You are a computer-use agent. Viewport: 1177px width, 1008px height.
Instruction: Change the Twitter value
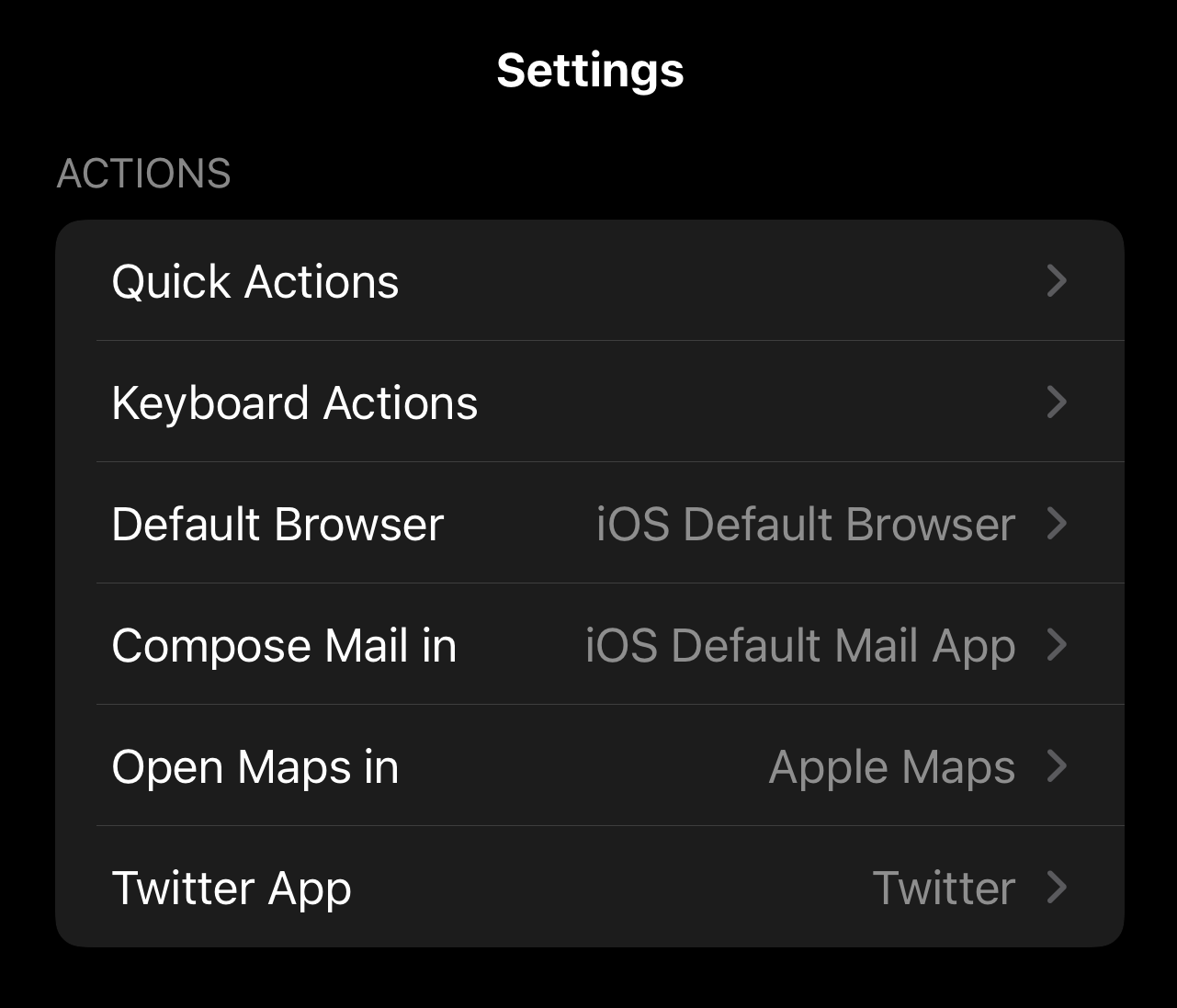point(944,888)
